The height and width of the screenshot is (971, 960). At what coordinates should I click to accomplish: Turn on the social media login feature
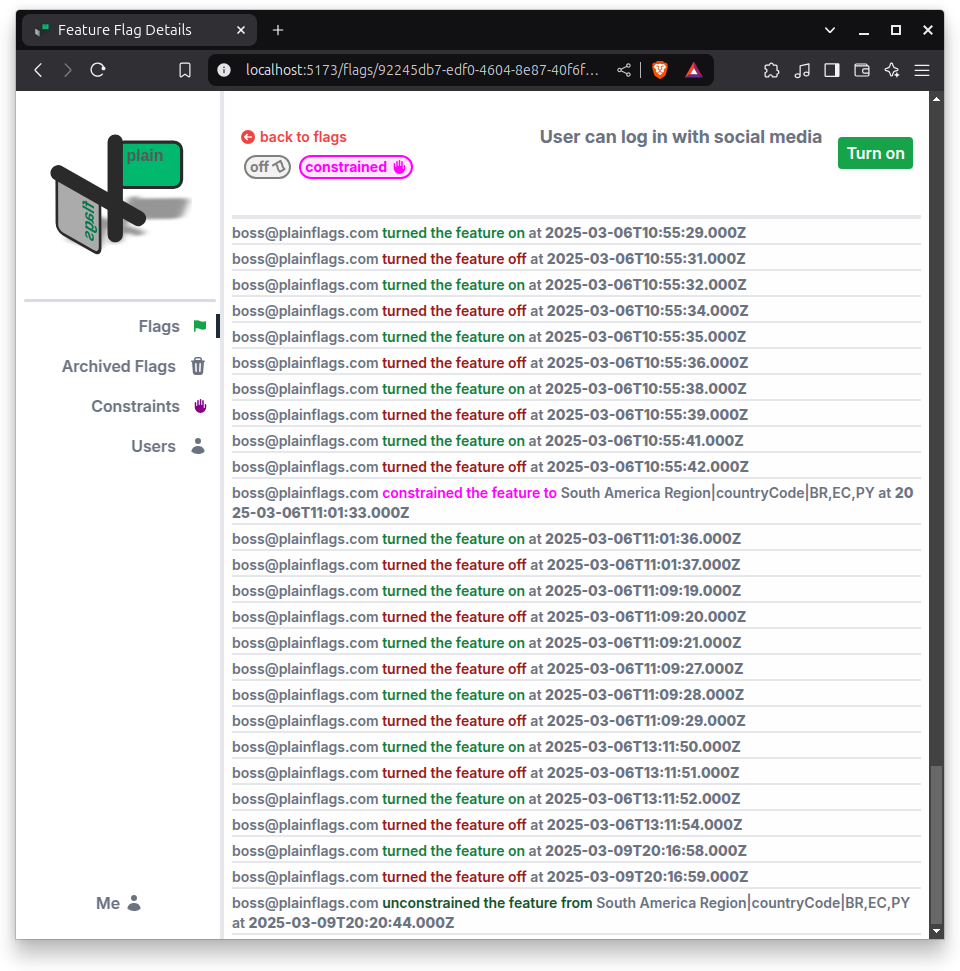(x=875, y=153)
